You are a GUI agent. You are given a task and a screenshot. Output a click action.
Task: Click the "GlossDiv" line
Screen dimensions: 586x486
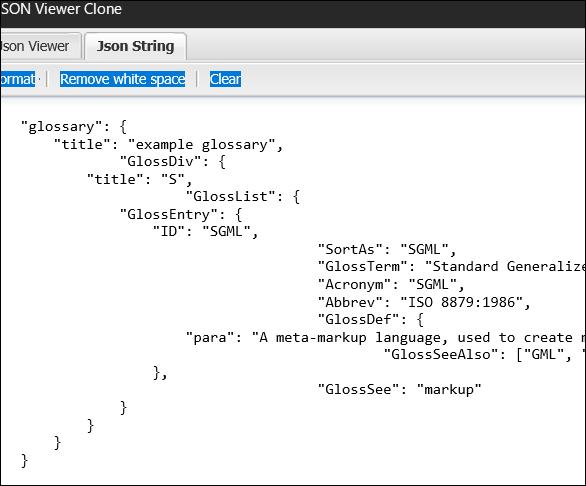[173, 162]
